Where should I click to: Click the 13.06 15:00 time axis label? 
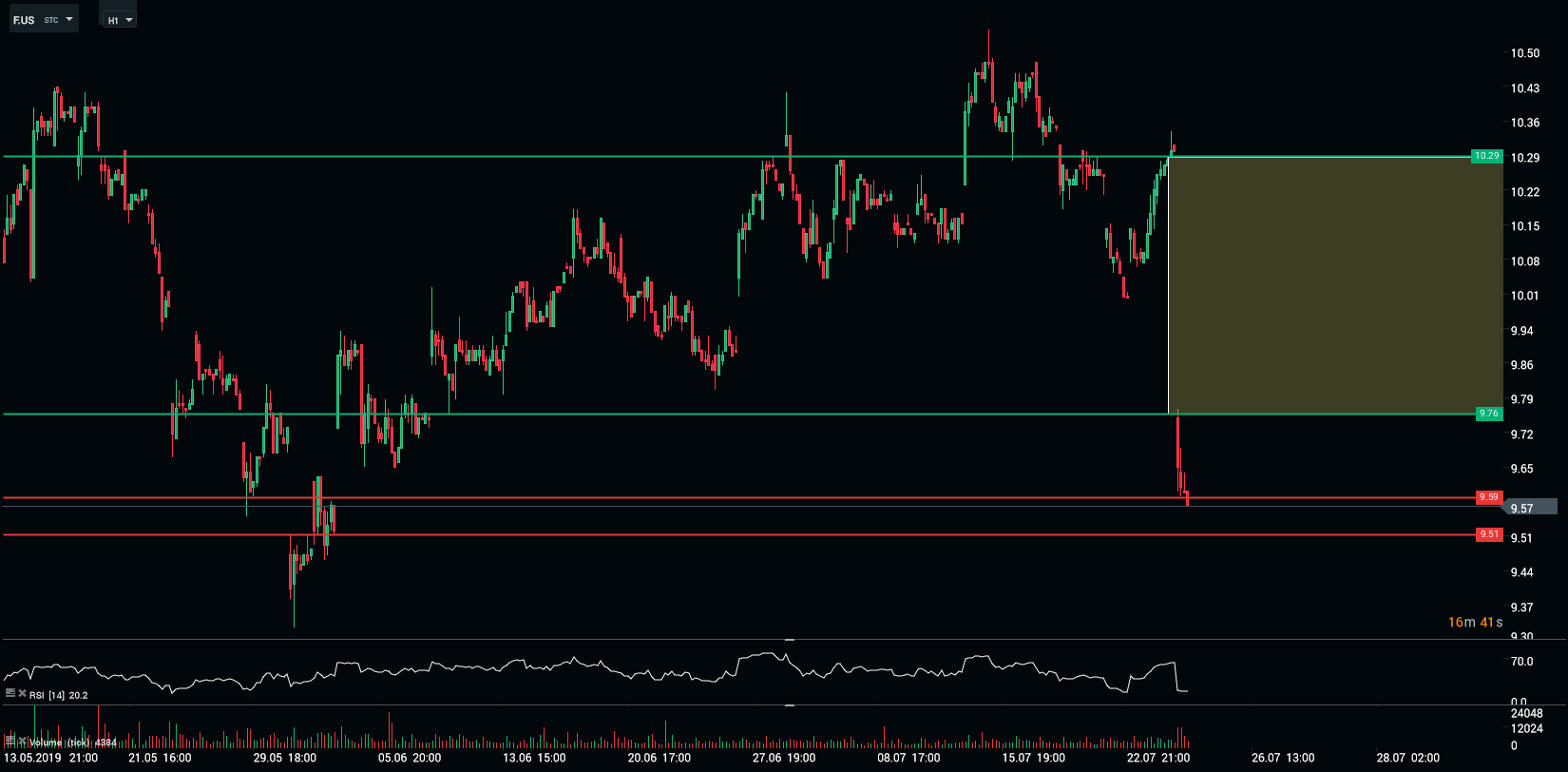coord(534,758)
